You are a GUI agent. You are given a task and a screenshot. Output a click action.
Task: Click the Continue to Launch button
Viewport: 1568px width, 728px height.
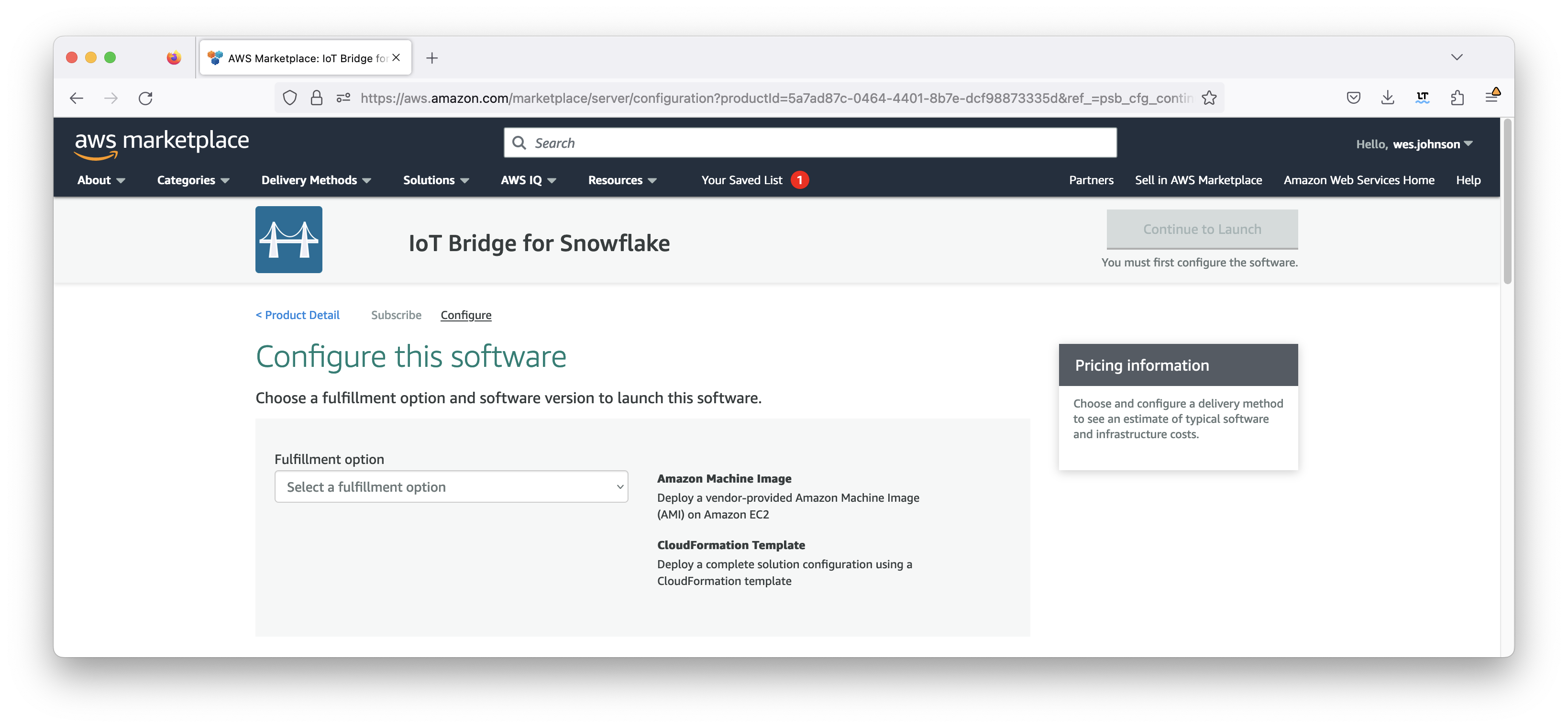(x=1202, y=229)
